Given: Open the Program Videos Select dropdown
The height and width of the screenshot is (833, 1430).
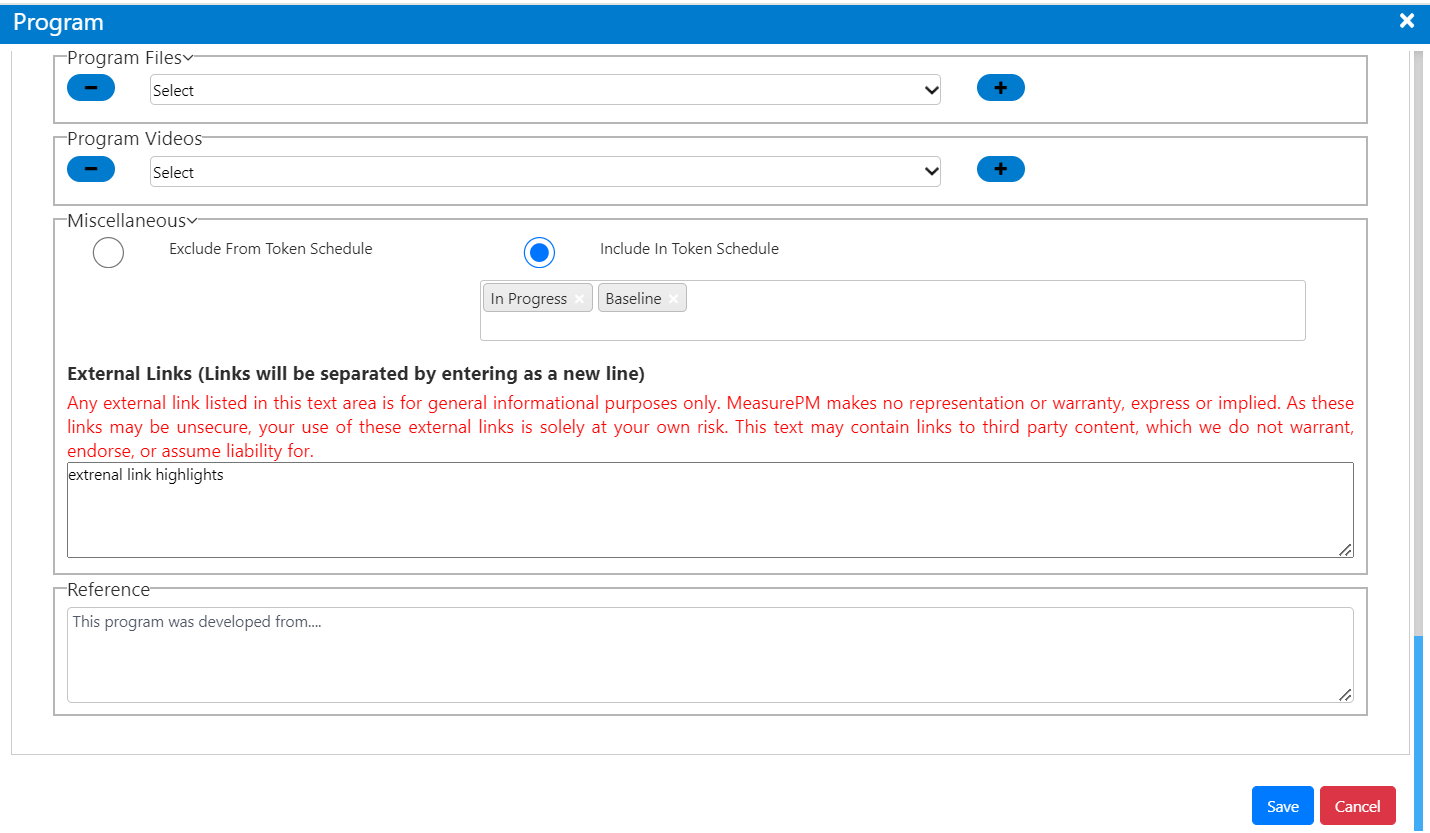Looking at the screenshot, I should (545, 172).
